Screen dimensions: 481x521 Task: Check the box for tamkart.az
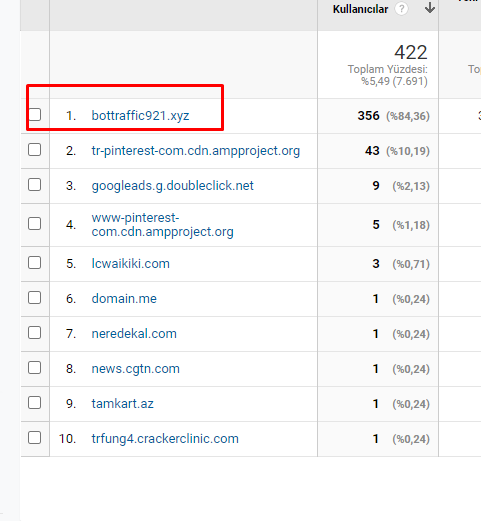point(35,403)
